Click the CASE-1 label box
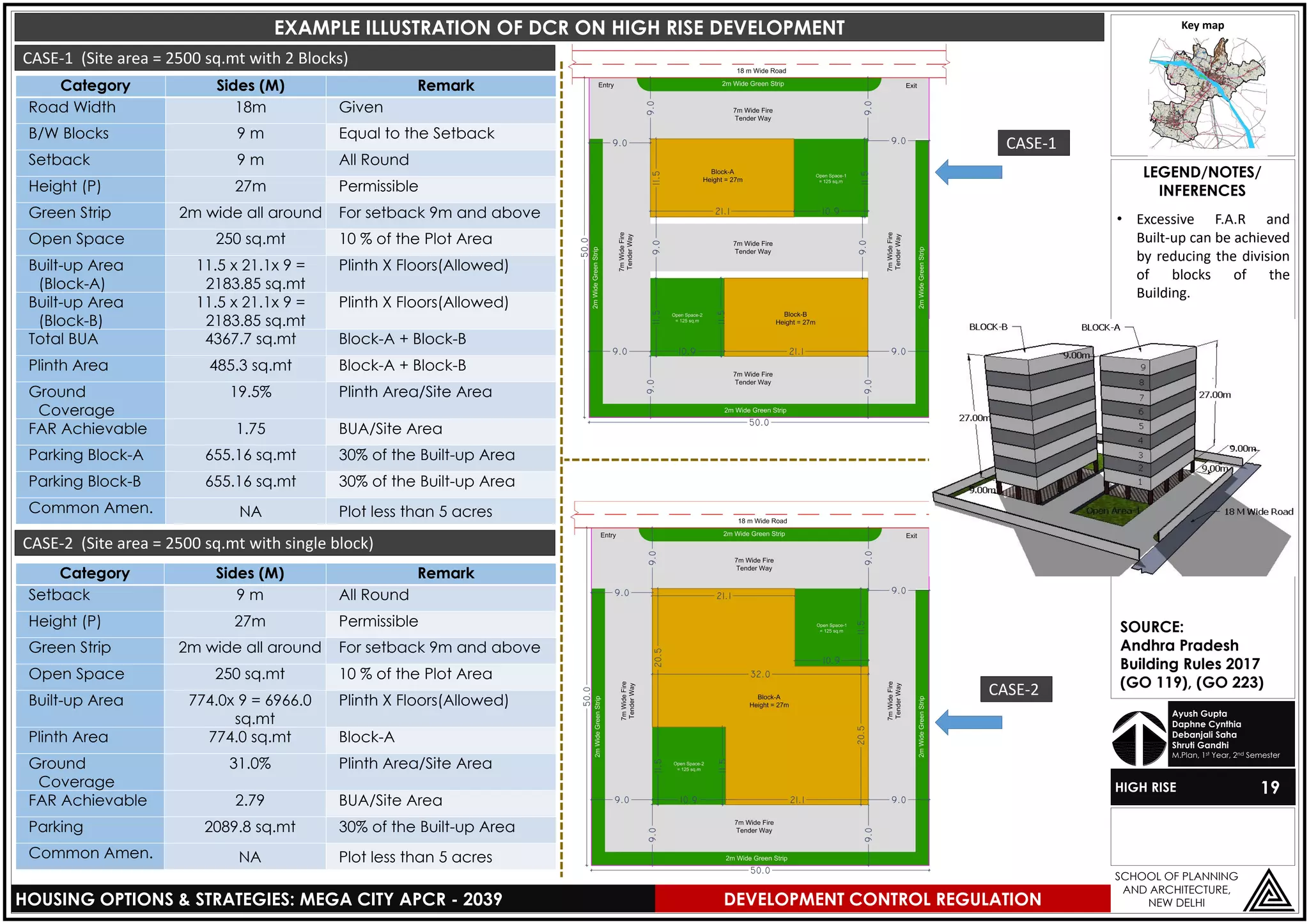1309x924 pixels. [x=1033, y=143]
